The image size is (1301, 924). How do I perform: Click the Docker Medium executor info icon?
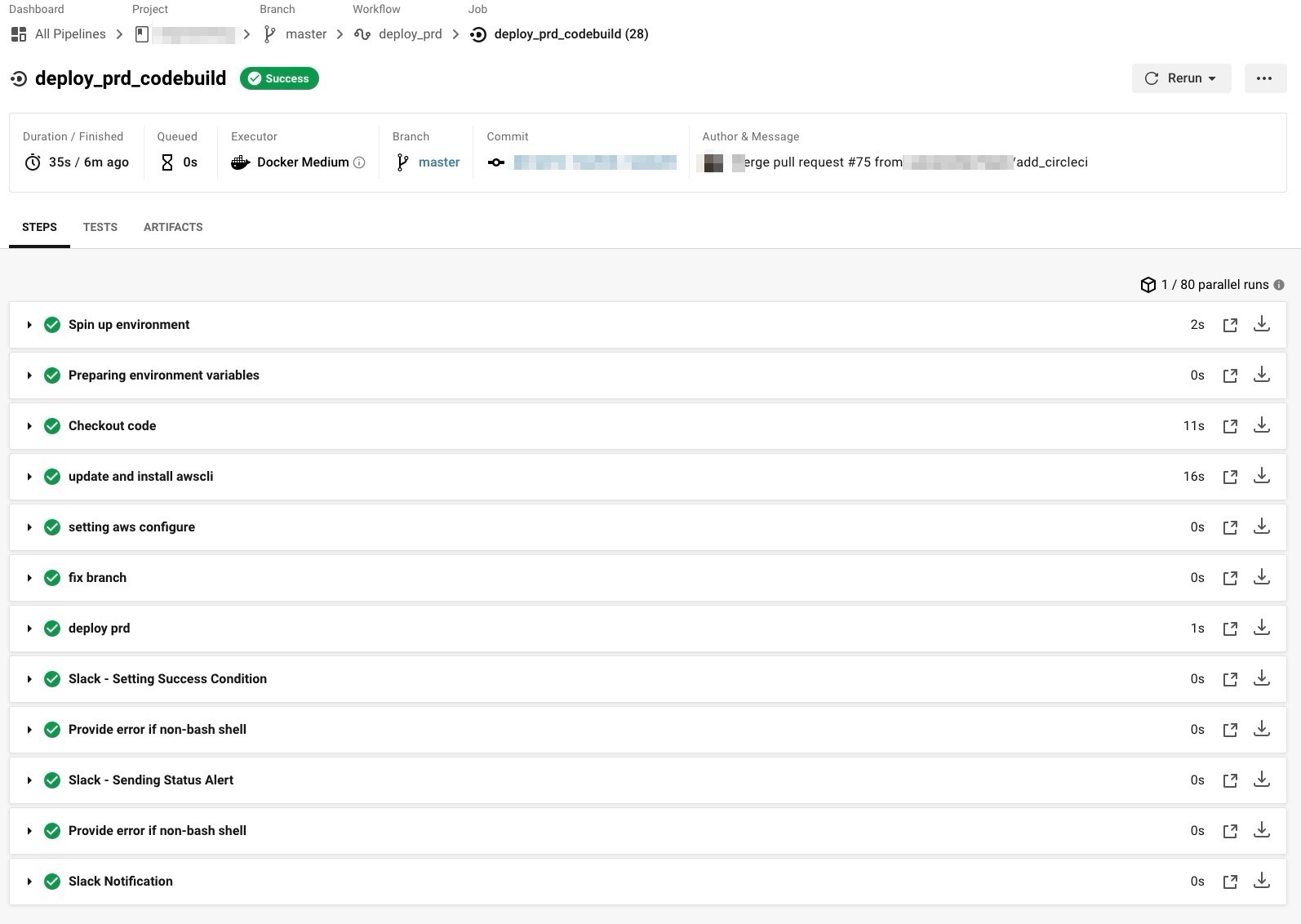coord(359,162)
